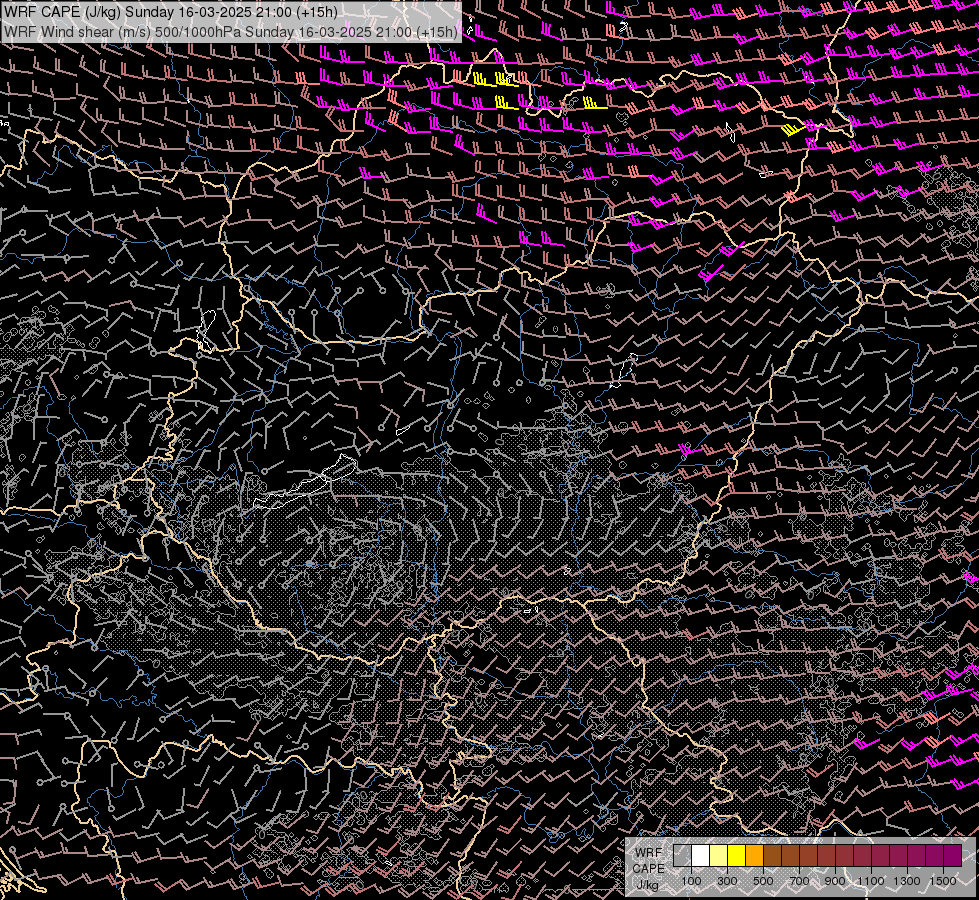Click the '900' legend value
979x900 pixels.
pyautogui.click(x=835, y=881)
